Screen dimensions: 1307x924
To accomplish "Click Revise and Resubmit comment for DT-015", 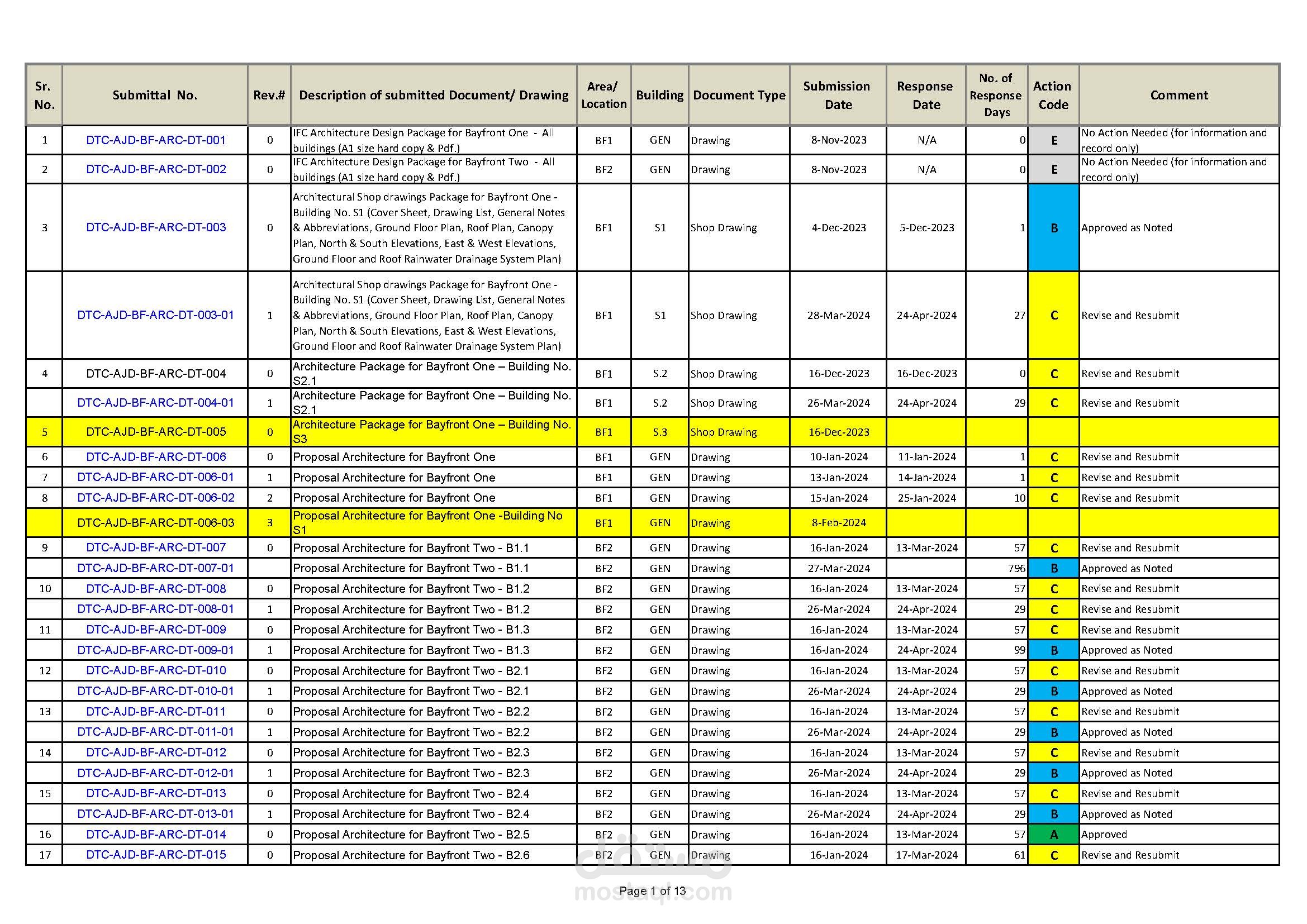I will pos(1130,855).
